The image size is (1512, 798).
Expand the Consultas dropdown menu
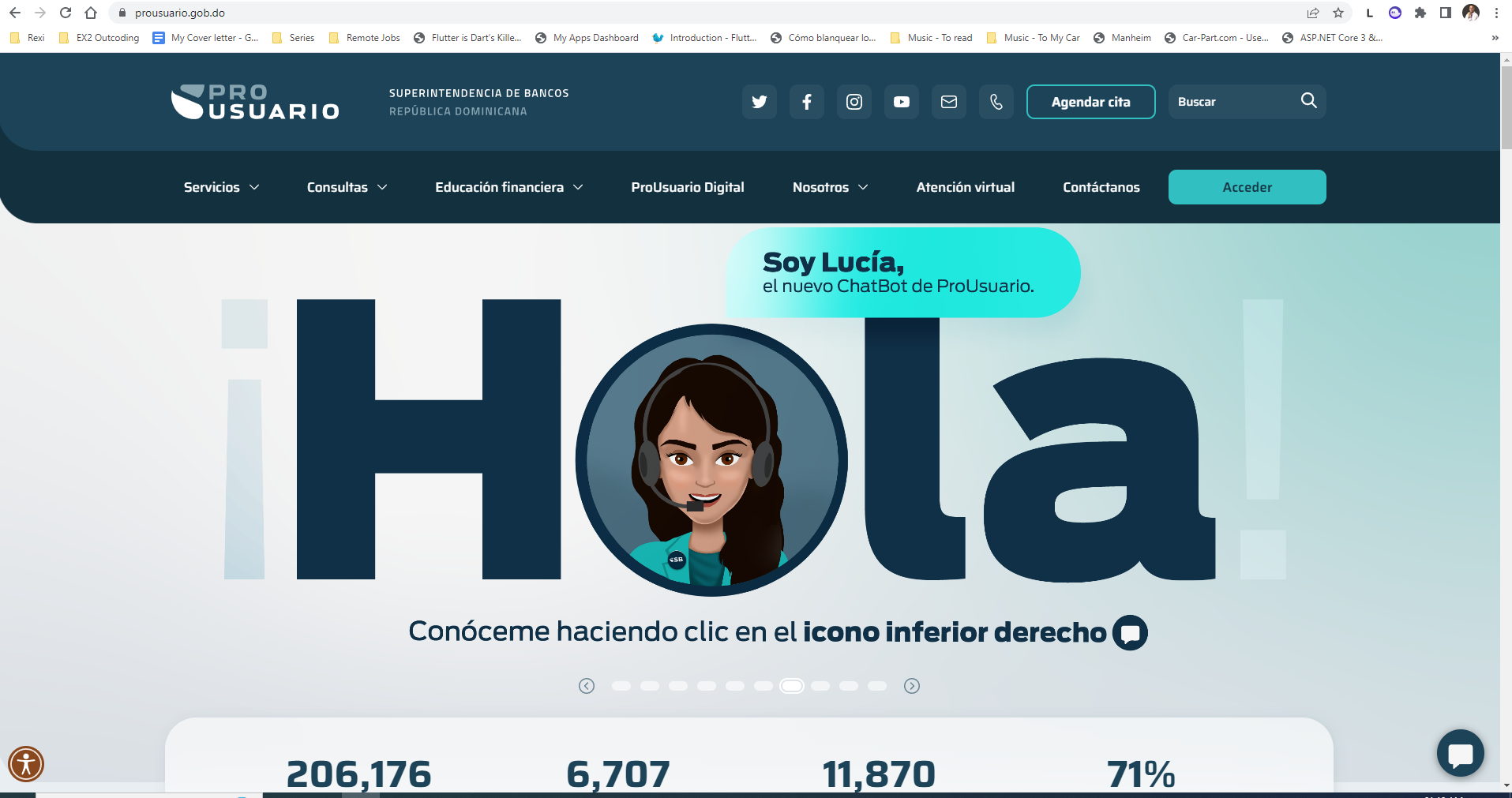click(x=347, y=187)
